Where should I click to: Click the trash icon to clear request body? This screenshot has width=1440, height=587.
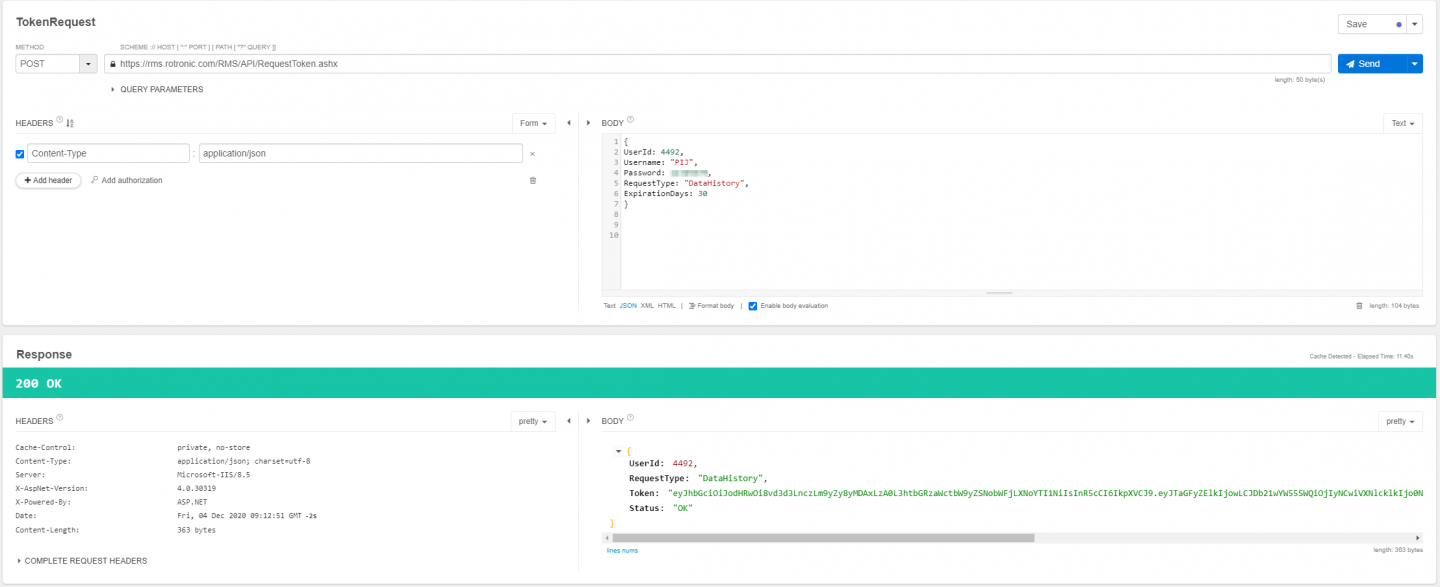click(x=1359, y=306)
